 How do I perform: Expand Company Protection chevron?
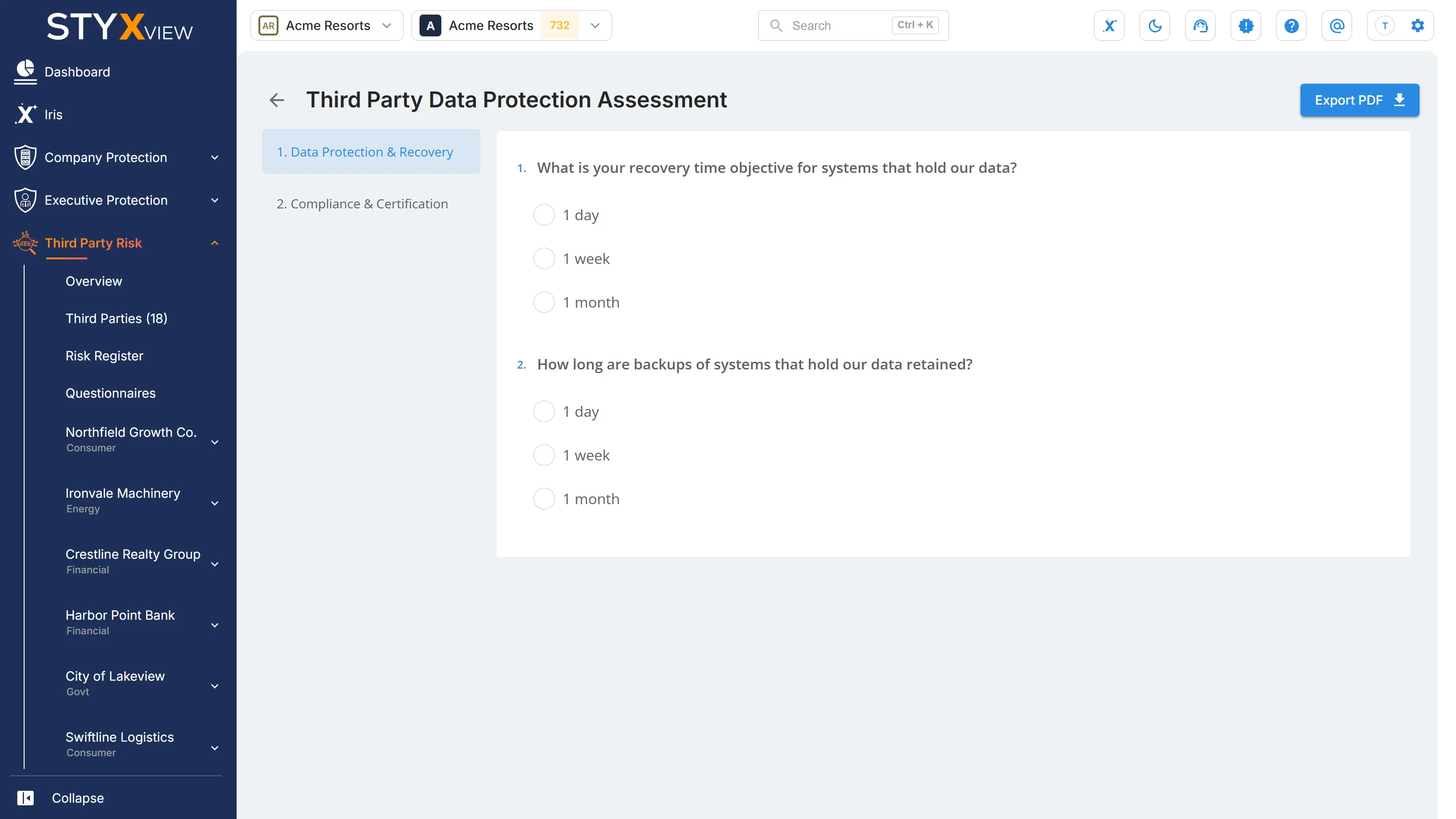tap(215, 158)
